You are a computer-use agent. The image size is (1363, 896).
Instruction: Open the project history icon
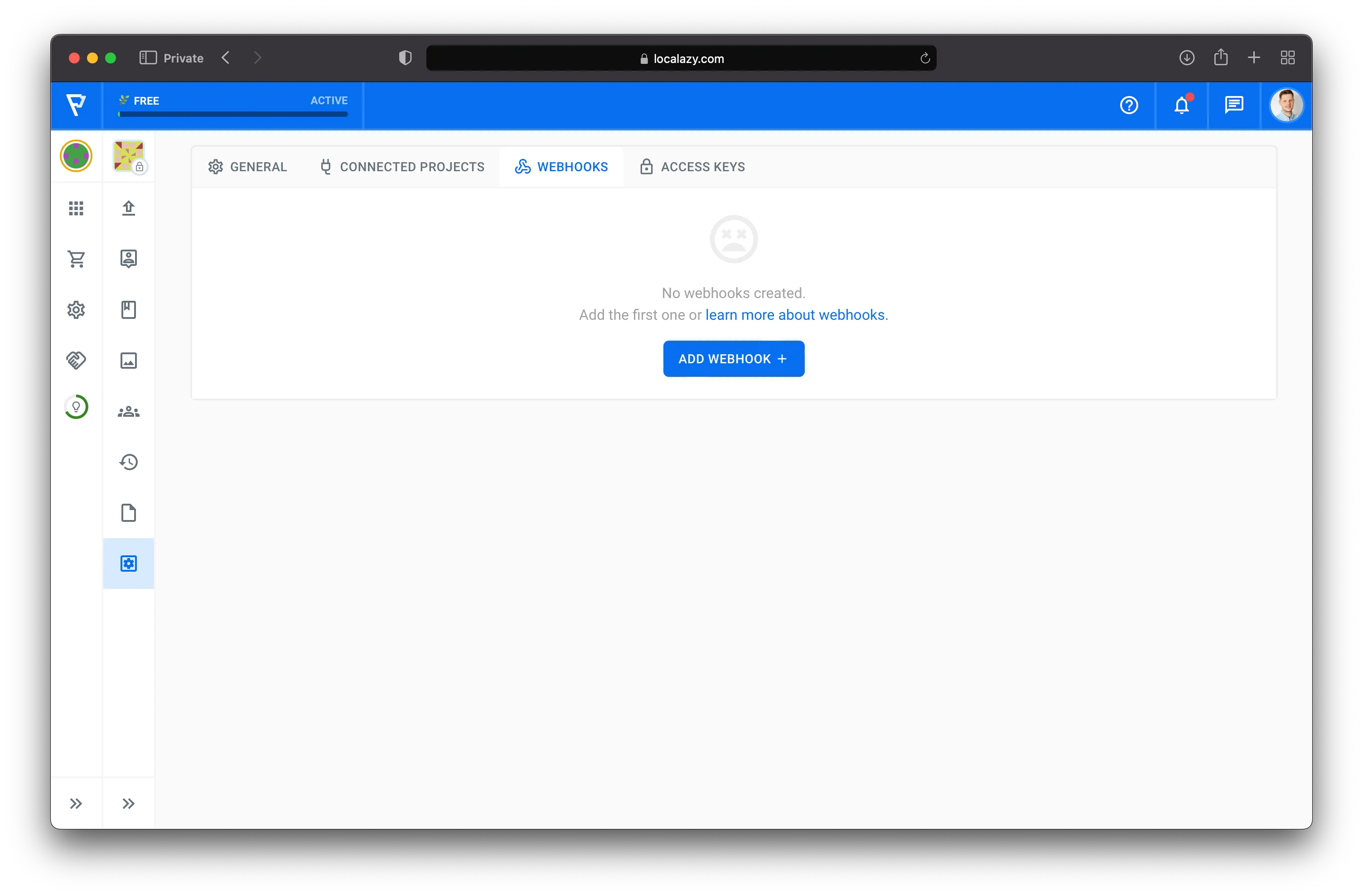(x=128, y=462)
